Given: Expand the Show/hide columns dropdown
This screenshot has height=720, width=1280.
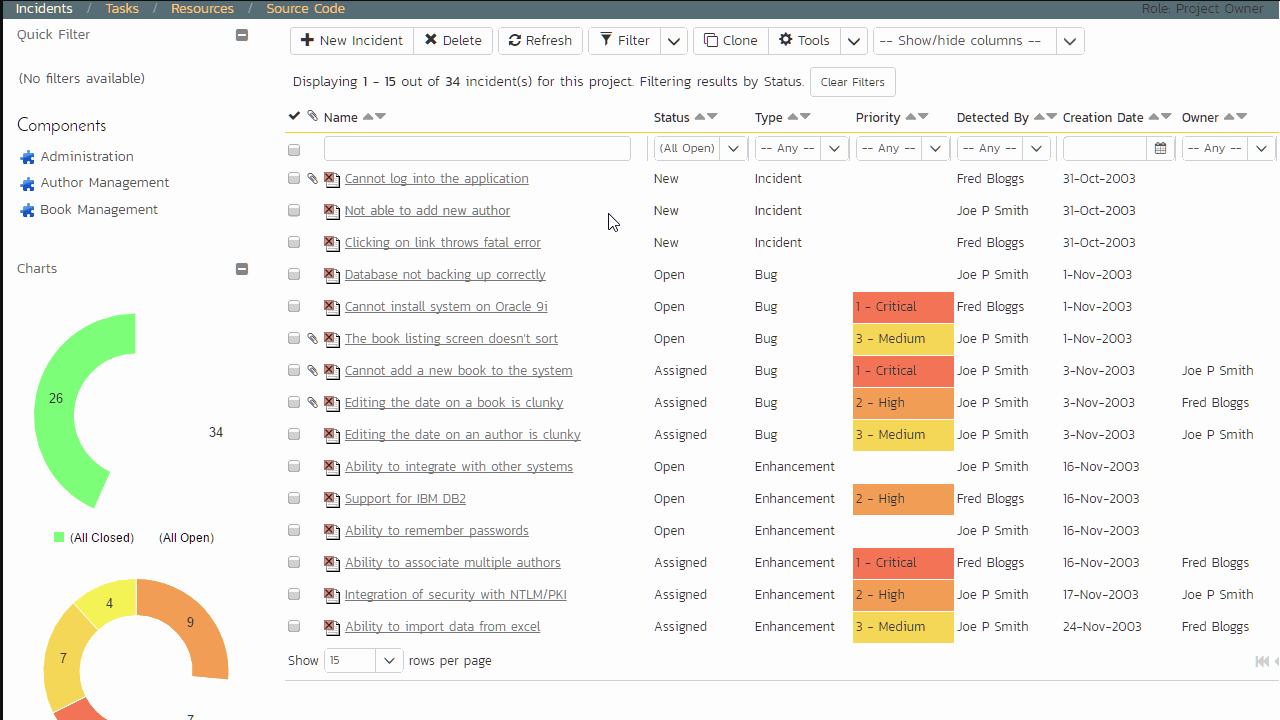Looking at the screenshot, I should click(1070, 40).
